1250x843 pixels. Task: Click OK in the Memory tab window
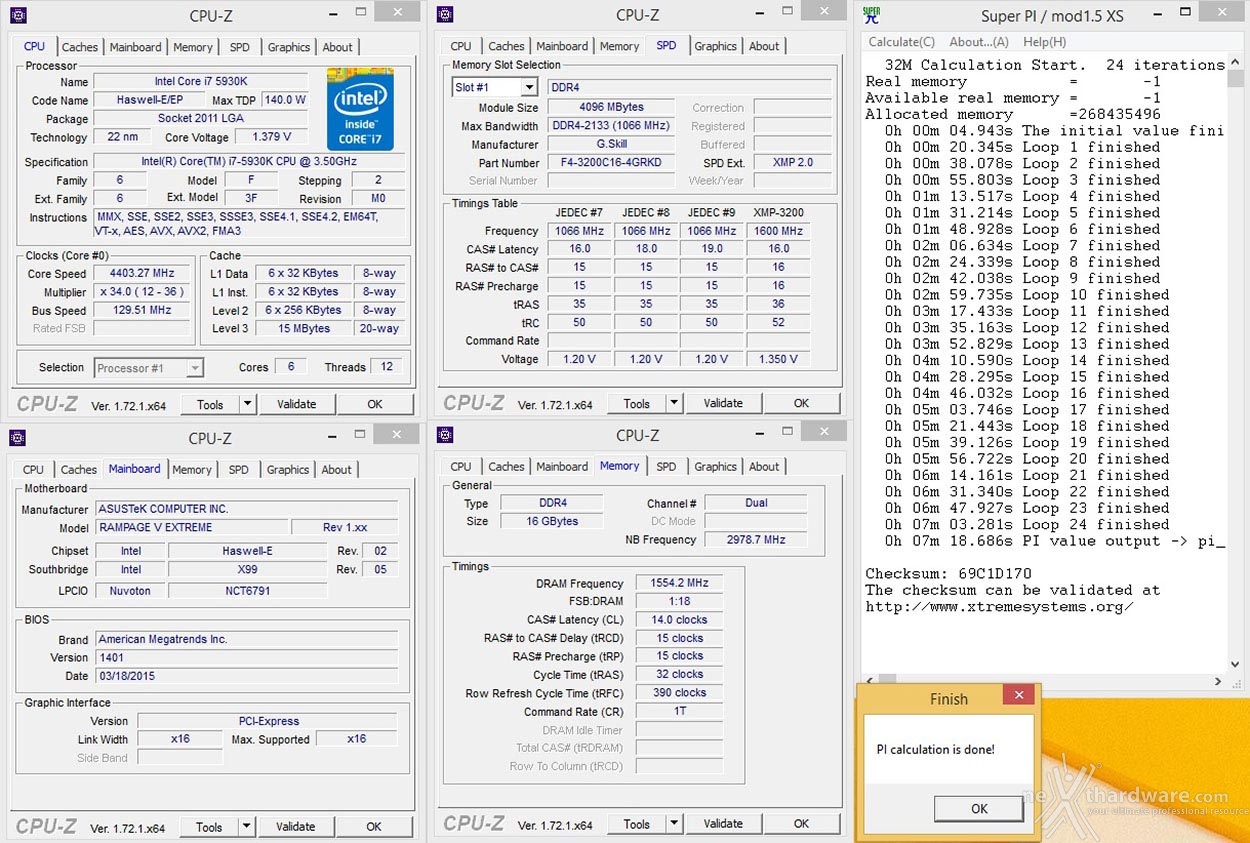801,824
